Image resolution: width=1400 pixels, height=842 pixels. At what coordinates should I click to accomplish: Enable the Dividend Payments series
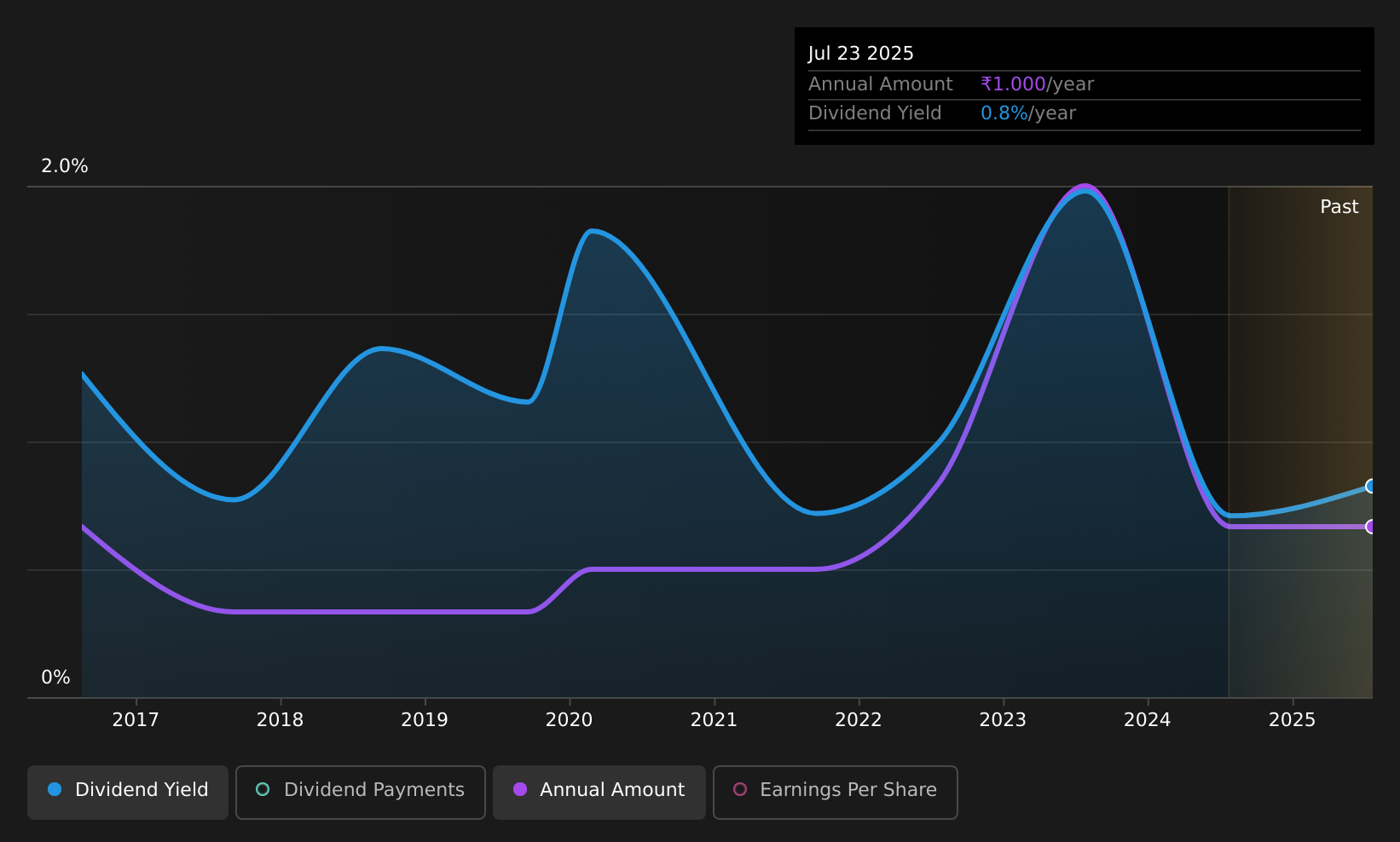361,793
